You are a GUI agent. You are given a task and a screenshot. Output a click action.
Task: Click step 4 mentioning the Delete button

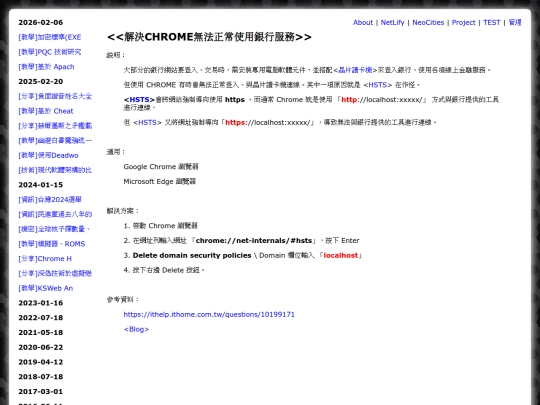(164, 270)
